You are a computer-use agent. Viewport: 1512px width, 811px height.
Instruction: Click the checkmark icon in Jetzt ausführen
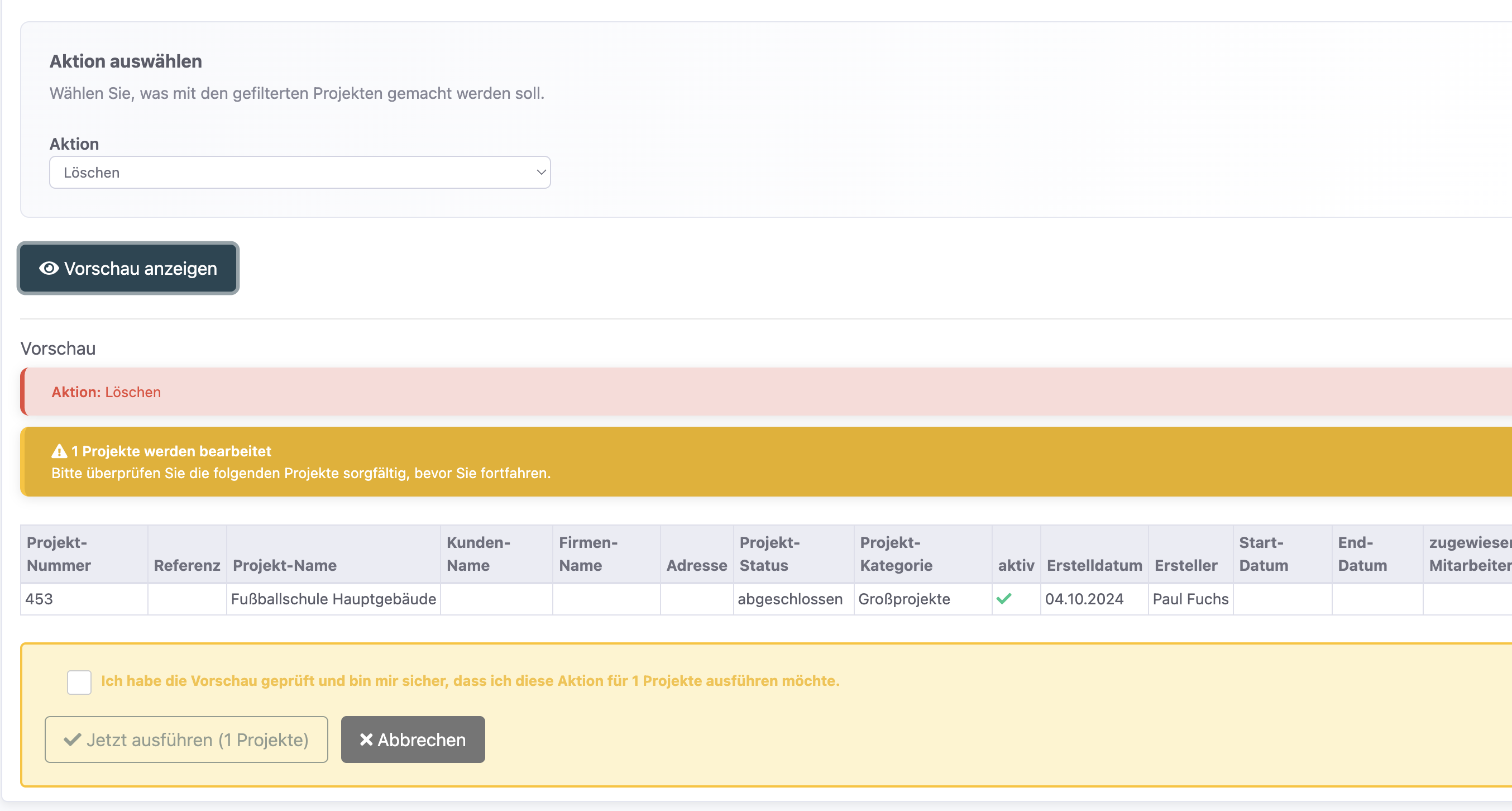(x=72, y=740)
